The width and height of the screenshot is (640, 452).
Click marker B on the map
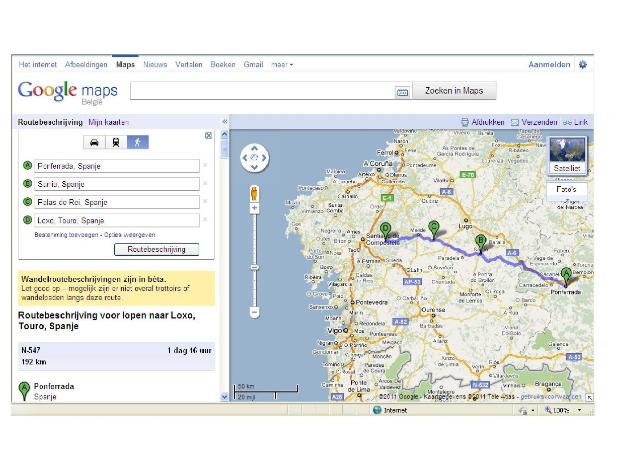[x=480, y=244]
